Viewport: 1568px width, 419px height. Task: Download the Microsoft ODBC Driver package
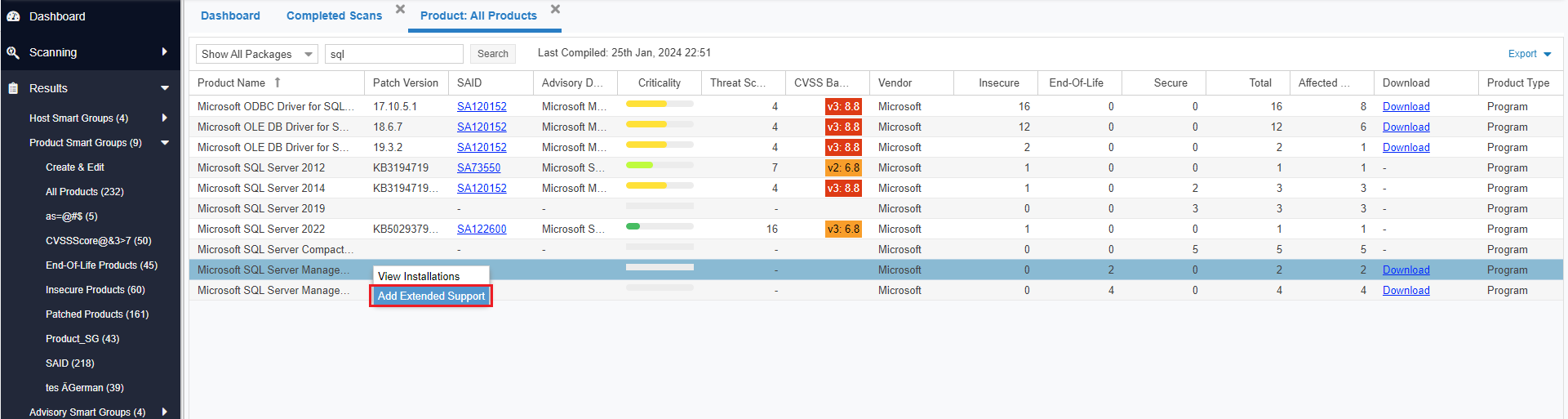coord(1406,106)
